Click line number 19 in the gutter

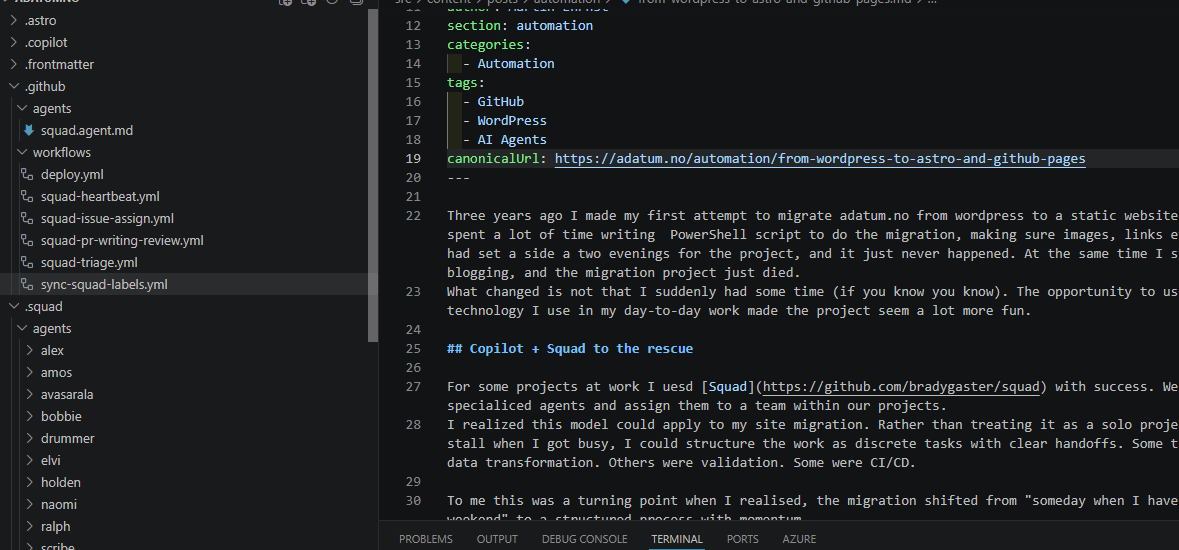pyautogui.click(x=413, y=158)
